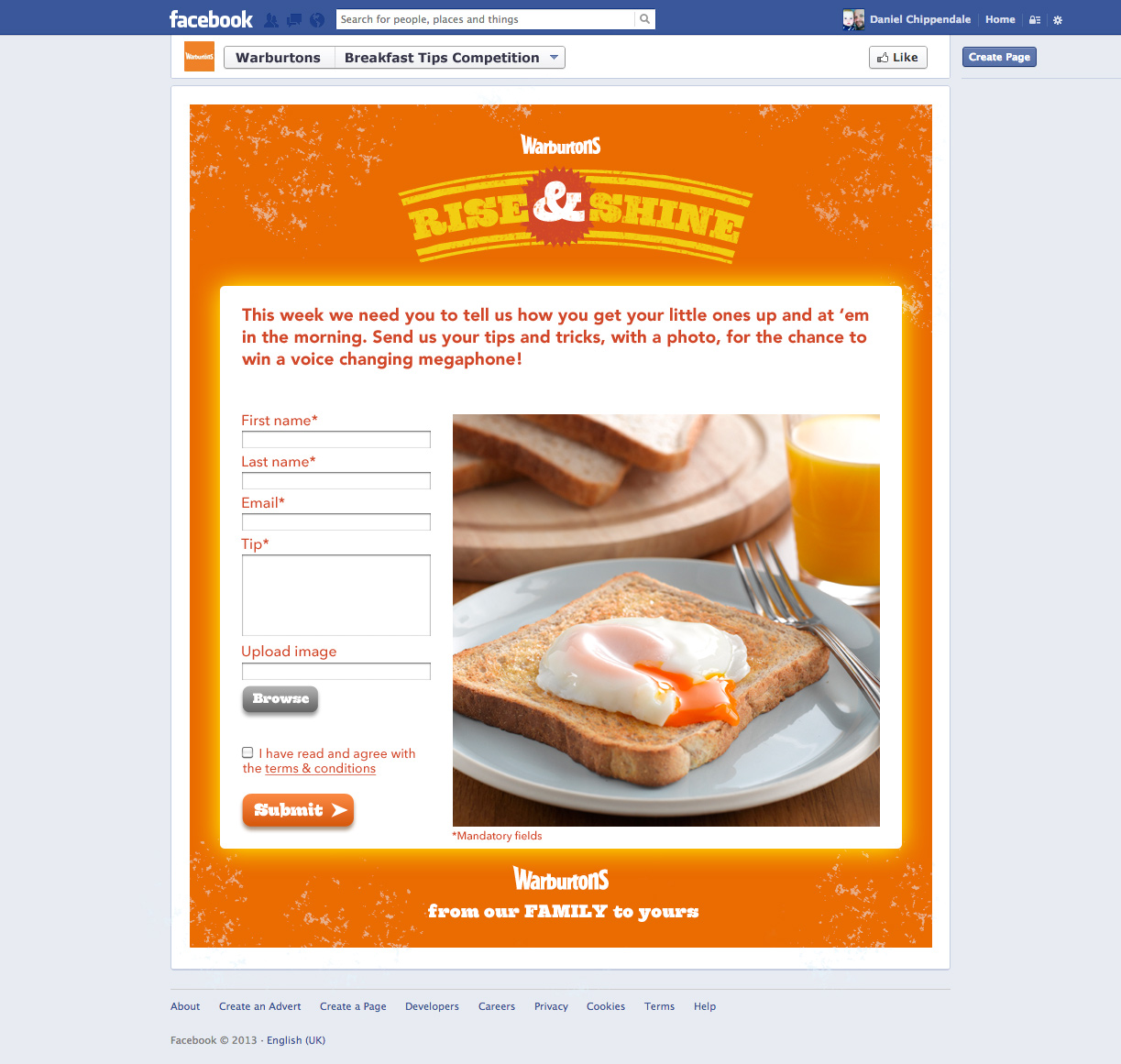Like the Warburtons page

(x=898, y=58)
